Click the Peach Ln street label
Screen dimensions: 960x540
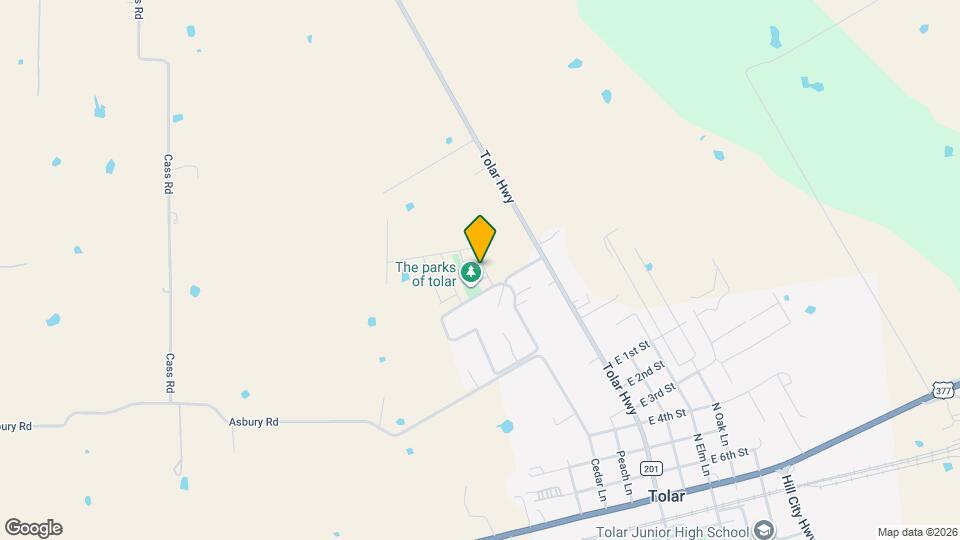[624, 473]
